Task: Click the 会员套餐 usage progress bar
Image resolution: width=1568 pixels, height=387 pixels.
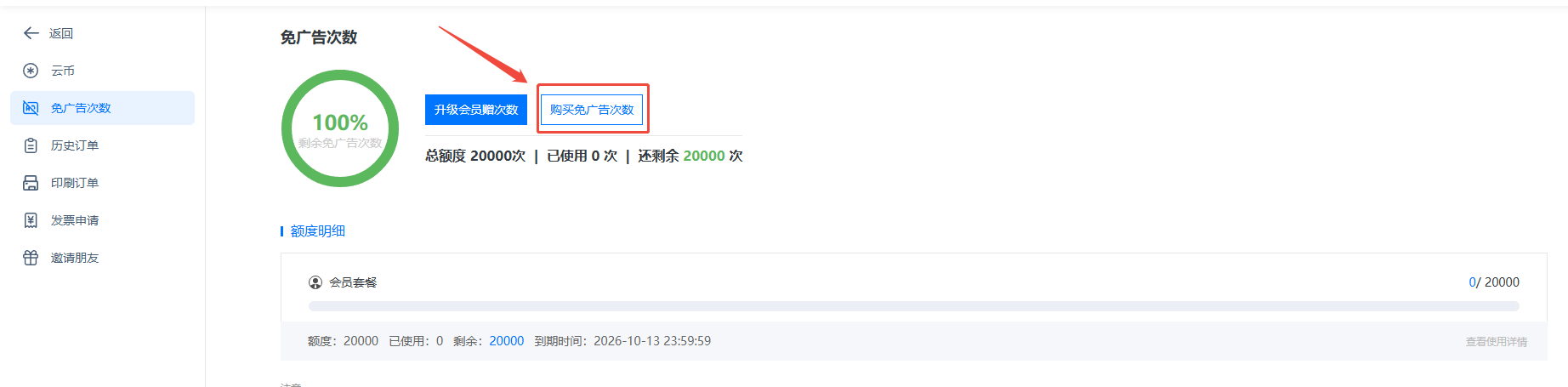Action: pyautogui.click(x=914, y=306)
